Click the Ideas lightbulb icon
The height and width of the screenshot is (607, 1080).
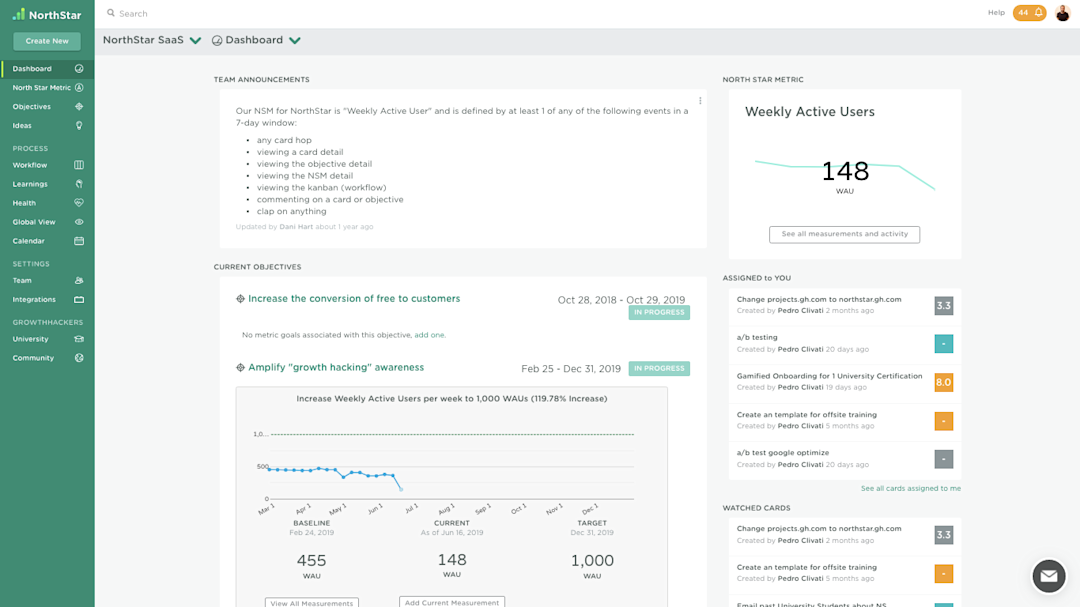79,125
